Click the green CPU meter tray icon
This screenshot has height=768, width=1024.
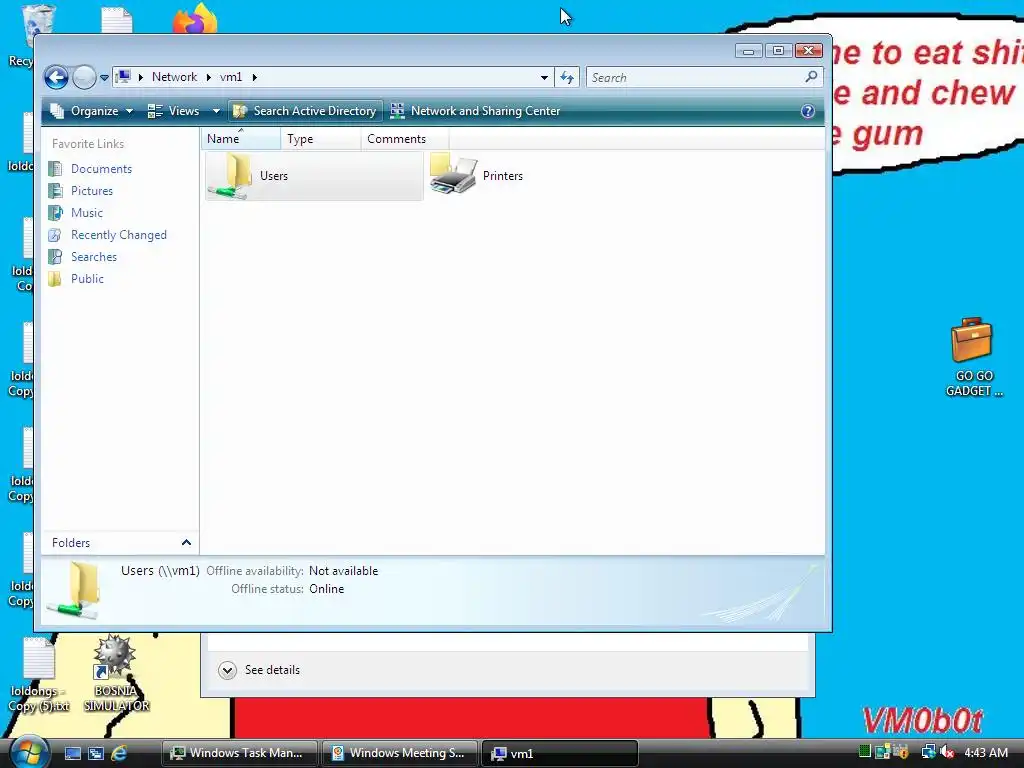pos(865,752)
